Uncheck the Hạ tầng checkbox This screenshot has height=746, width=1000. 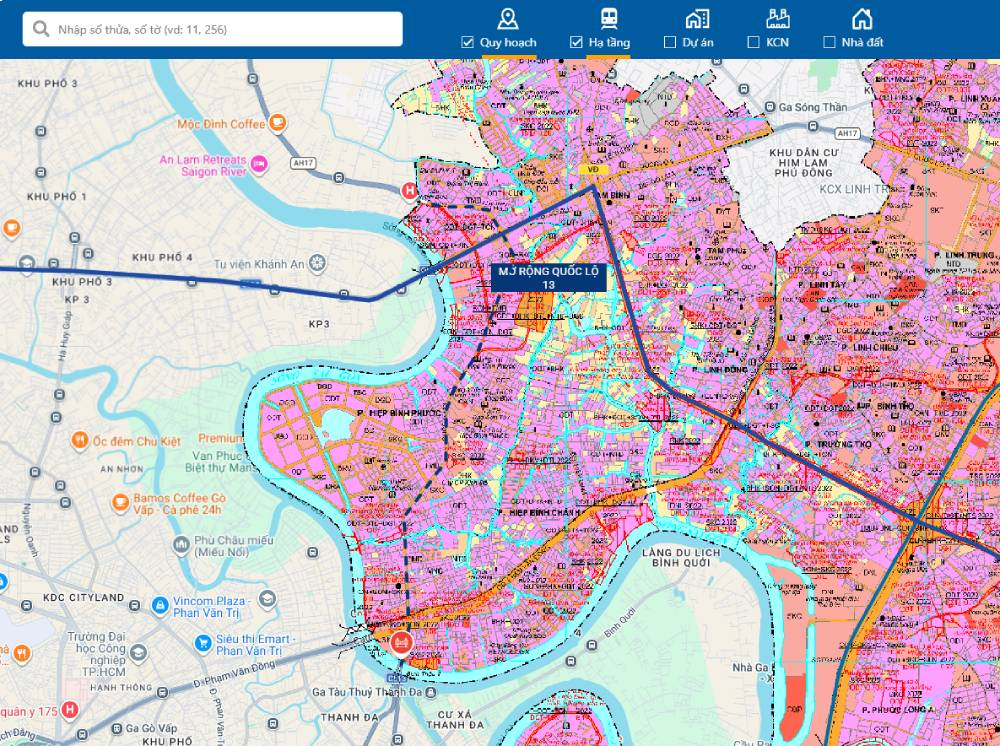click(576, 43)
